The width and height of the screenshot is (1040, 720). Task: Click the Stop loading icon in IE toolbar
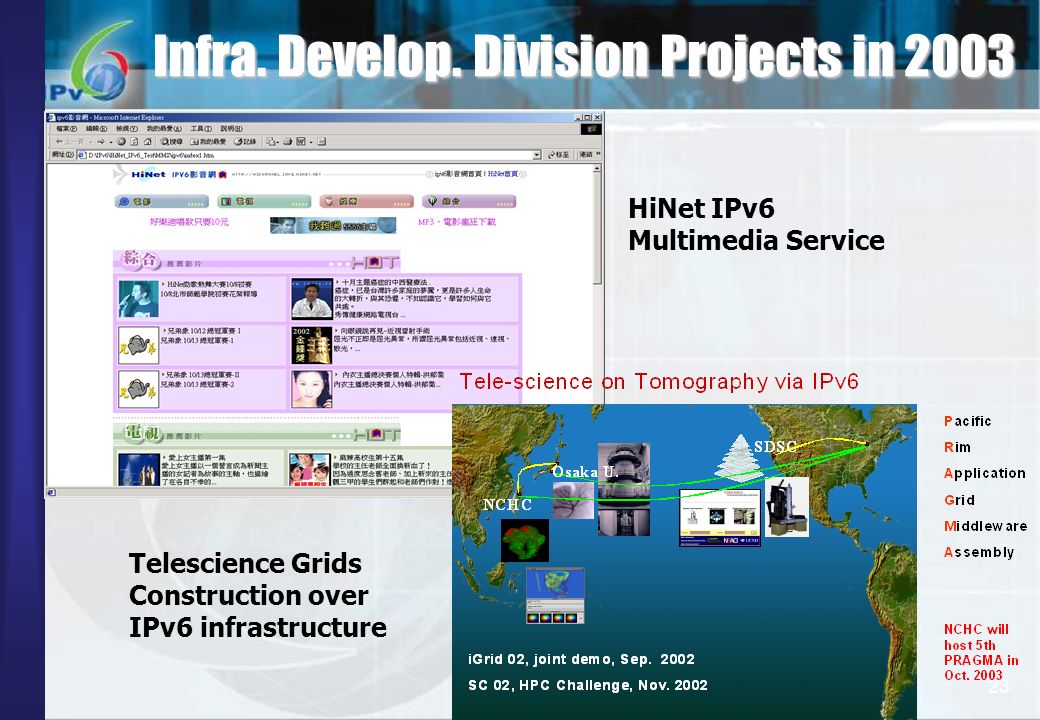[x=121, y=141]
